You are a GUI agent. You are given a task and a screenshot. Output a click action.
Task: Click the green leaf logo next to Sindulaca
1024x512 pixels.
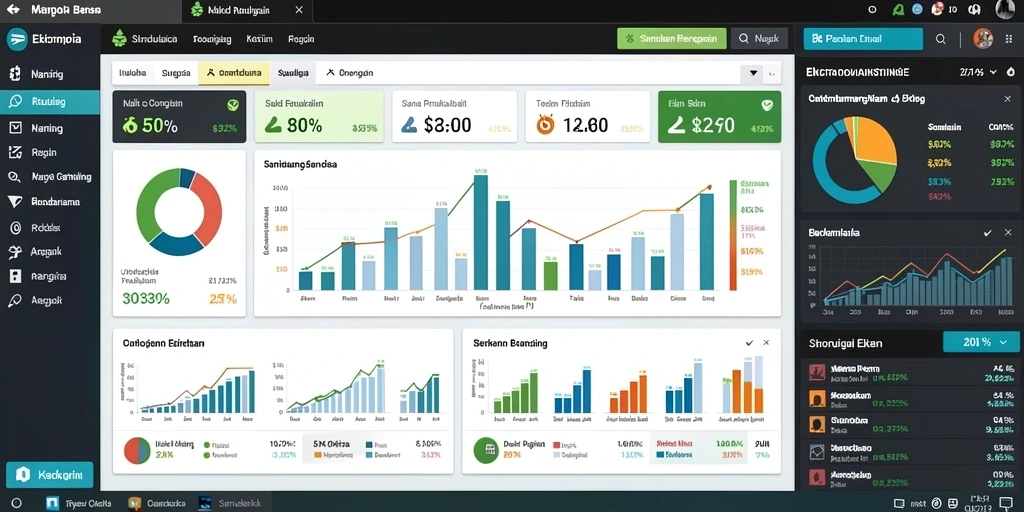pos(119,39)
